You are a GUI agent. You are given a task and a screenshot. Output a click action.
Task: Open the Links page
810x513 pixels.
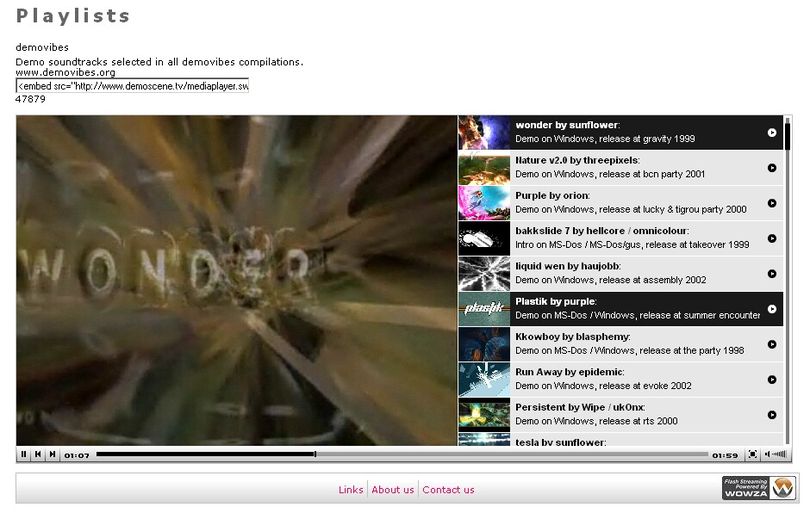(x=351, y=490)
